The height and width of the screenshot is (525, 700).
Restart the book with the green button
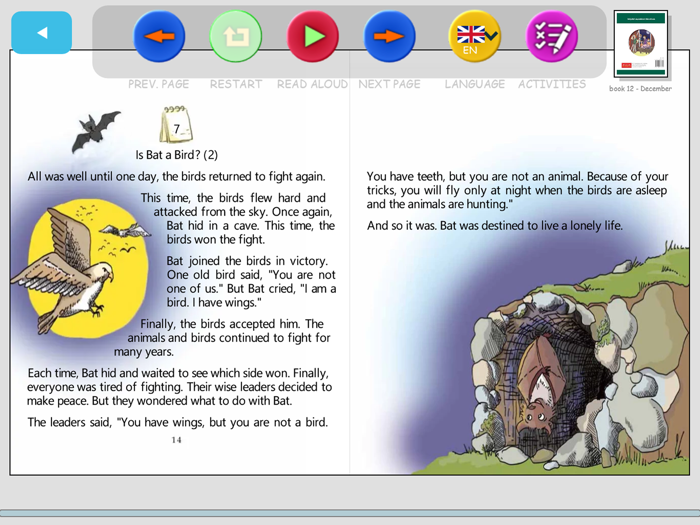(x=236, y=36)
